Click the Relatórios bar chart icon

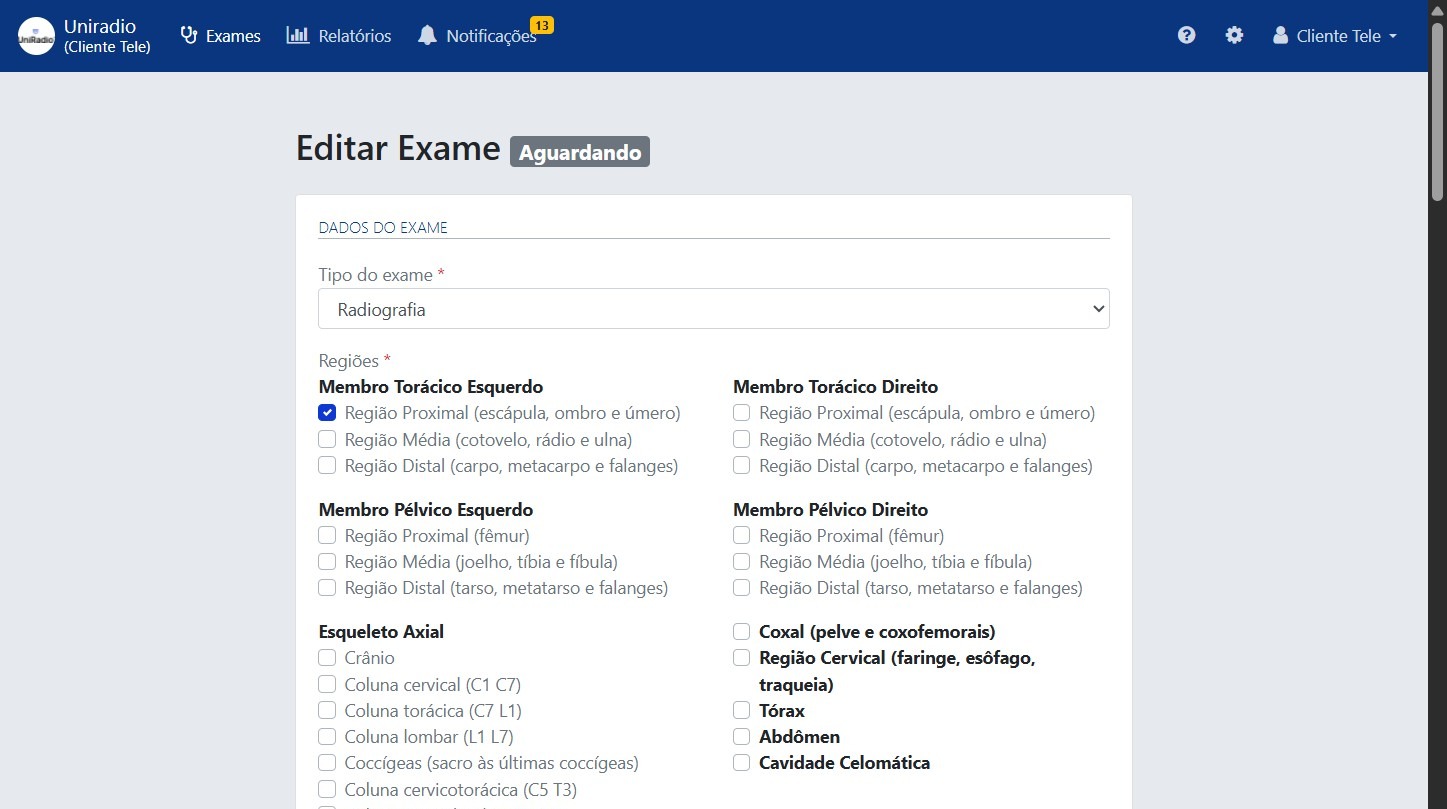point(297,34)
